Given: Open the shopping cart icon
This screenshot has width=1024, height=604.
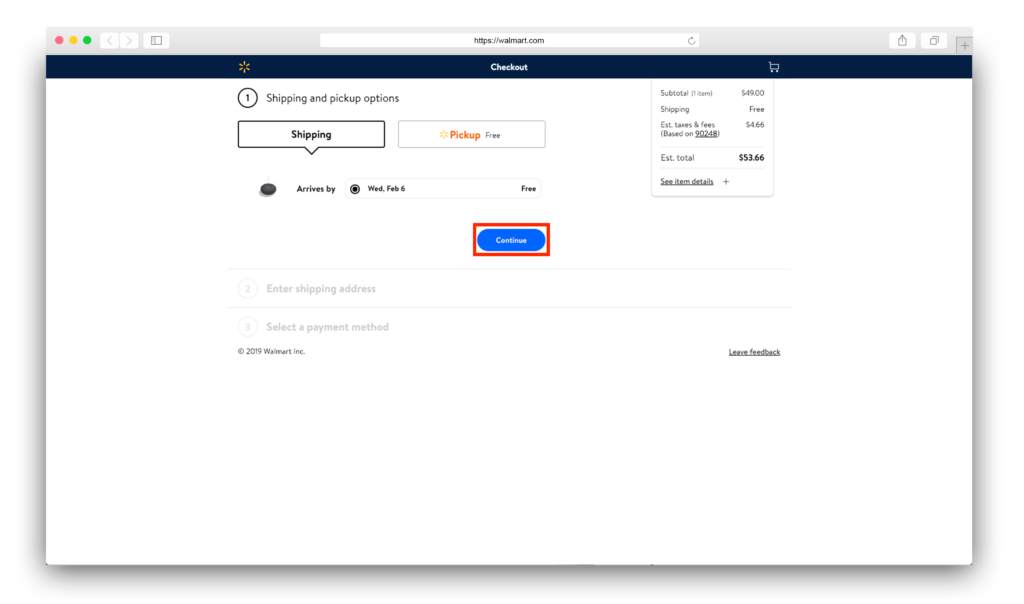Looking at the screenshot, I should tap(774, 67).
